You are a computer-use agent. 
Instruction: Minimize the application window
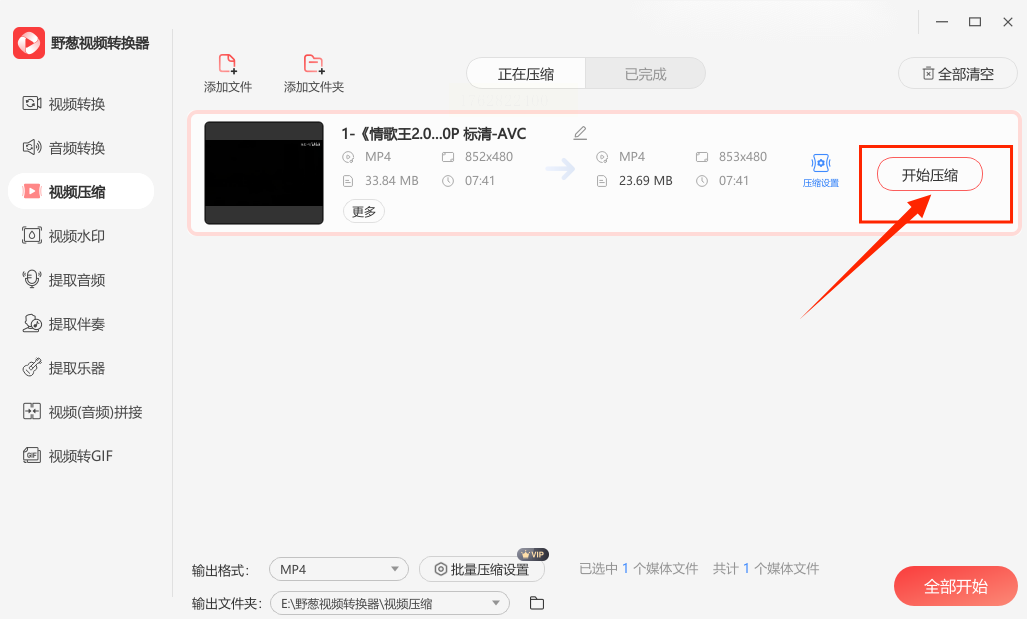click(942, 22)
